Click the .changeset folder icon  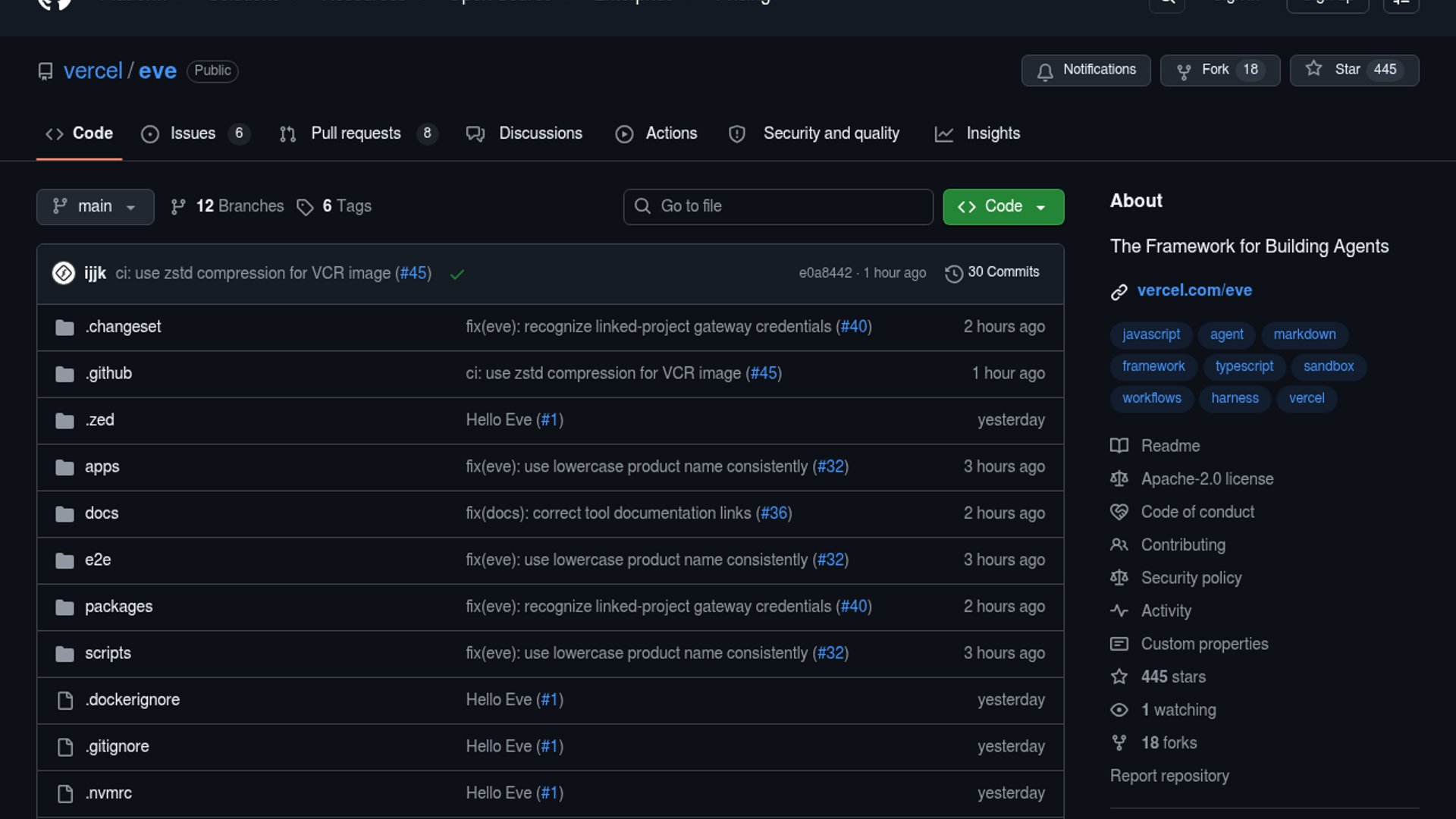[x=64, y=328]
